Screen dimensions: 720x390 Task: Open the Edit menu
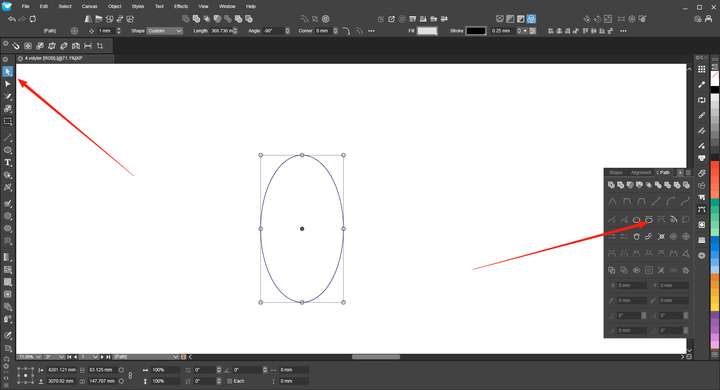point(44,6)
